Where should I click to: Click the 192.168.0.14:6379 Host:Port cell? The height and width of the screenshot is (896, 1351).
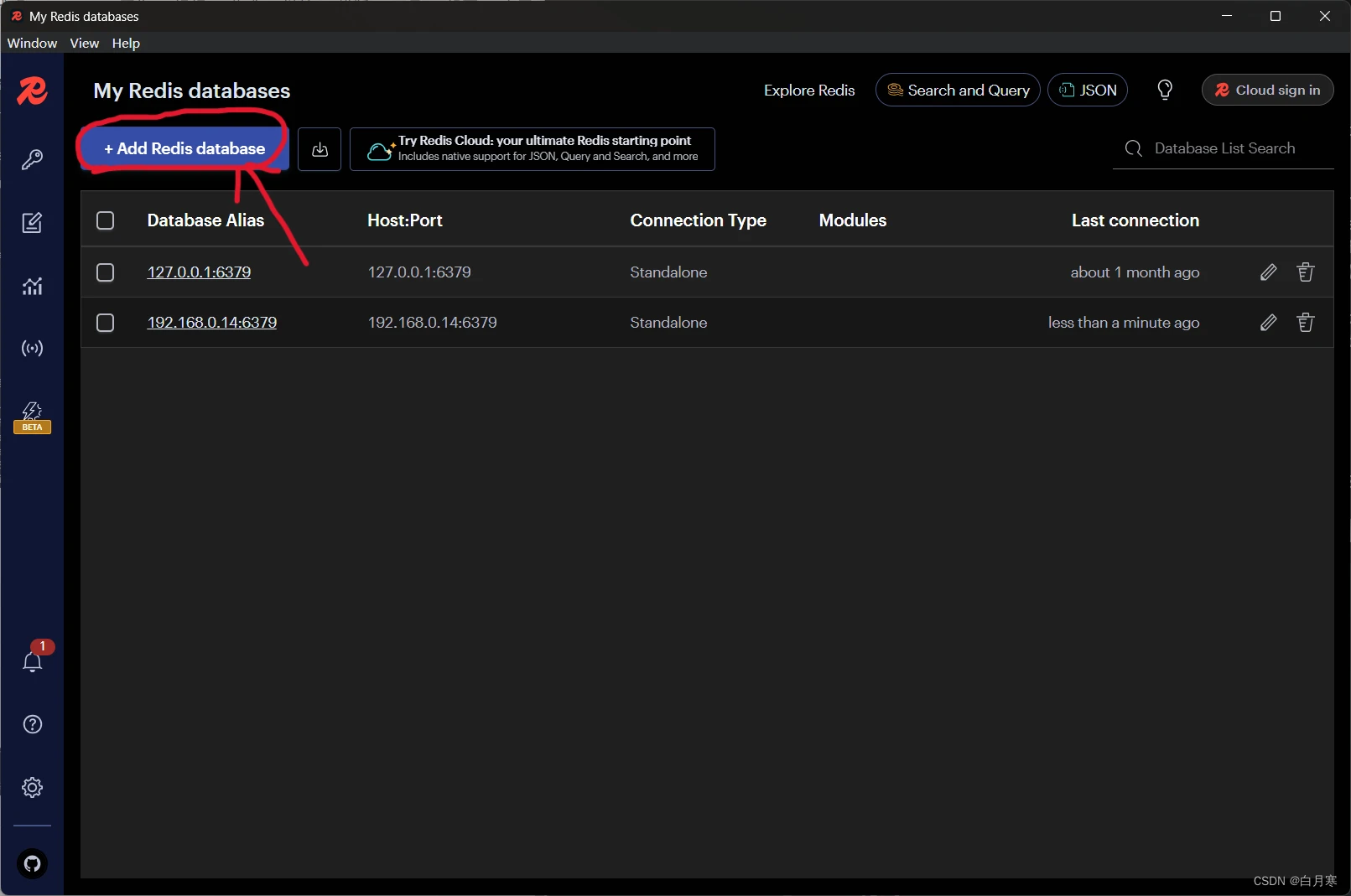tap(432, 323)
